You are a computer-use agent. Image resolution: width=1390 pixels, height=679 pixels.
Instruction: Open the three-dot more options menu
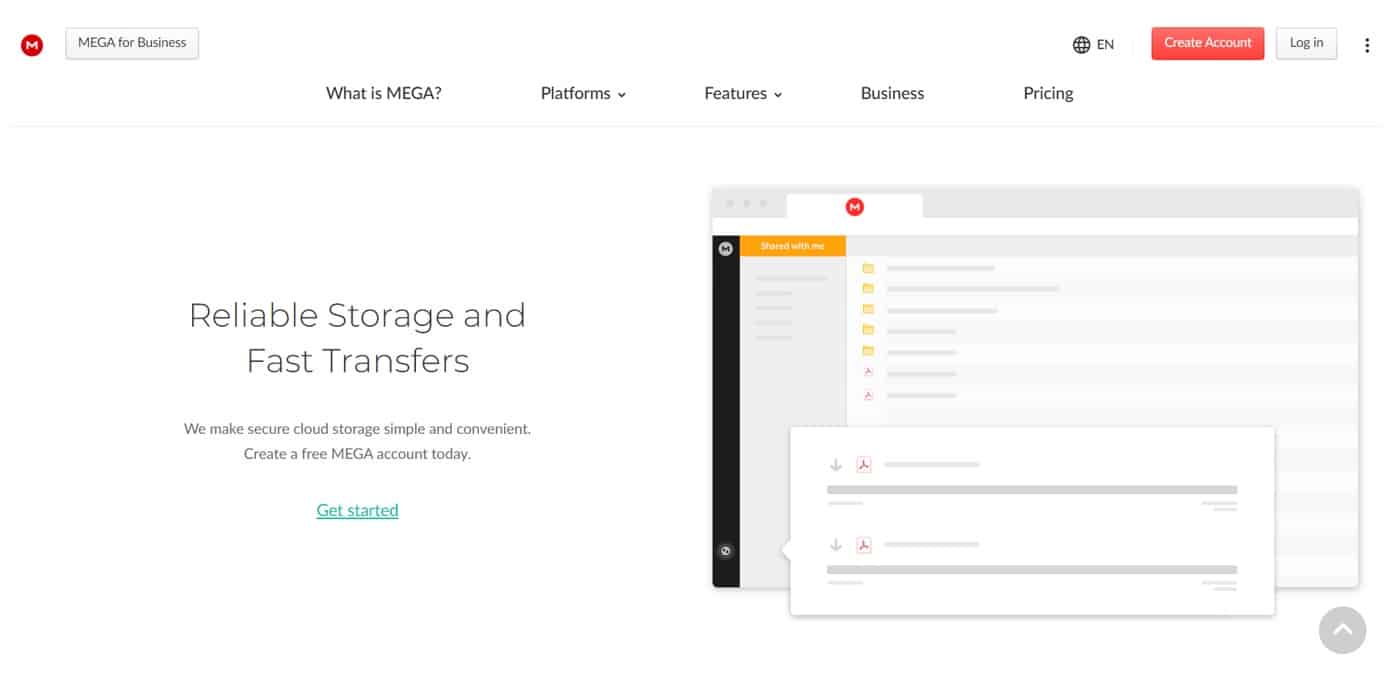pyautogui.click(x=1367, y=45)
